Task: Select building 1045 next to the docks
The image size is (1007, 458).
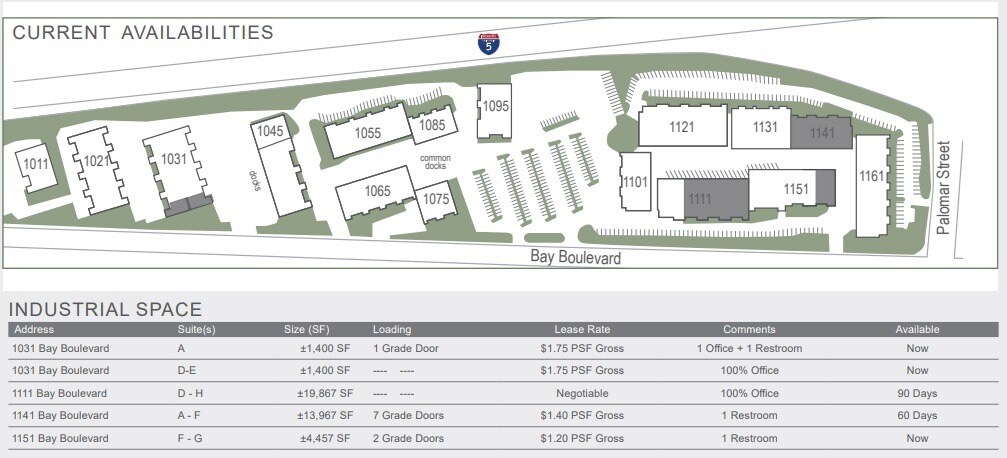Action: coord(270,132)
